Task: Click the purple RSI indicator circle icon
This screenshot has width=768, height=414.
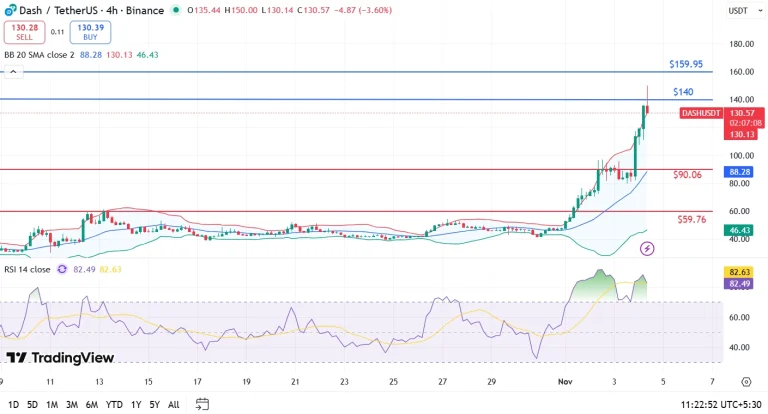Action: (63, 269)
